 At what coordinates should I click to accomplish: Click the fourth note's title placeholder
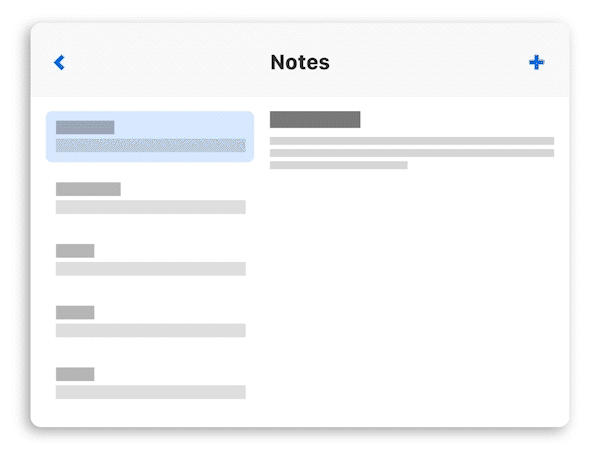click(x=75, y=312)
